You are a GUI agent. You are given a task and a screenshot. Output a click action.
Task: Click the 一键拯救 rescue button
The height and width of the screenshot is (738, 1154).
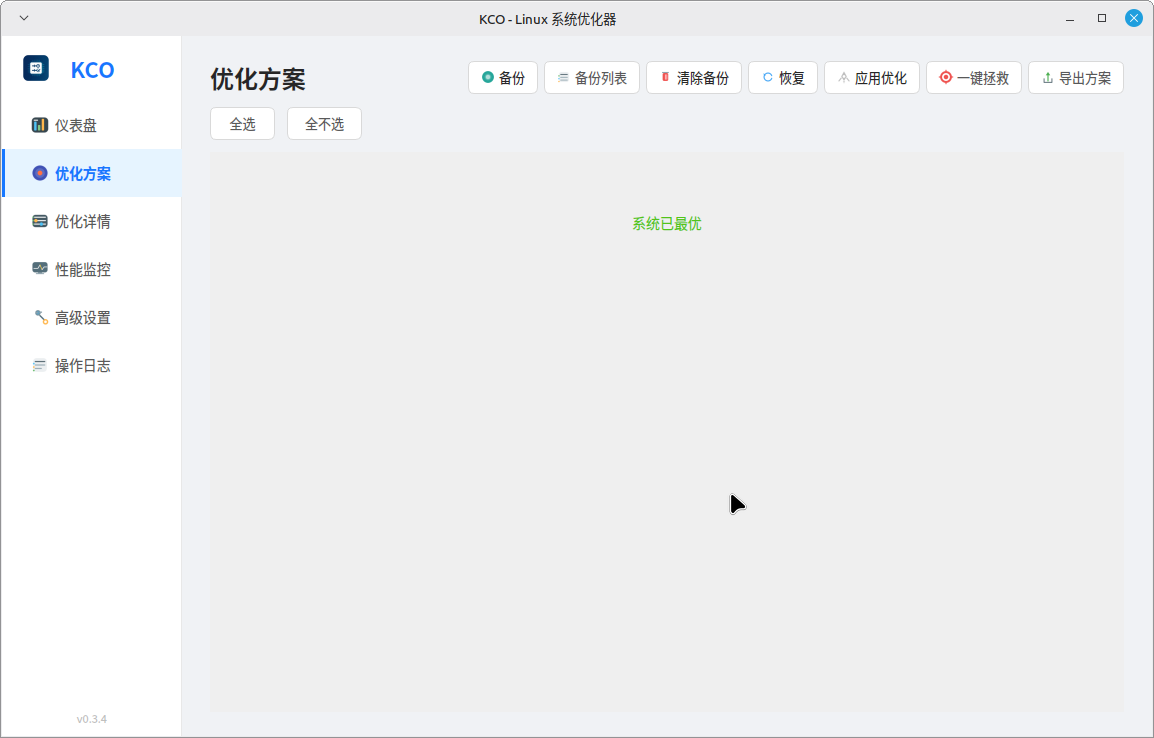(974, 78)
